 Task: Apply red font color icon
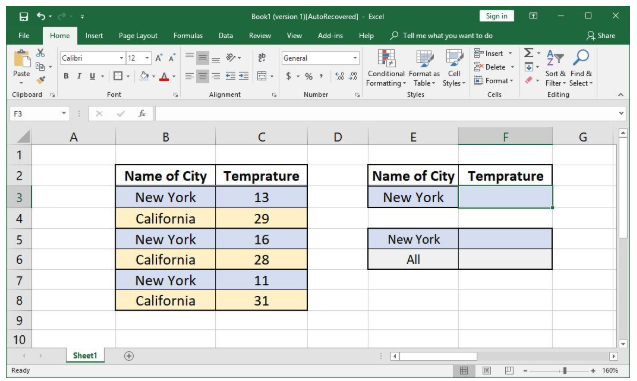pyautogui.click(x=164, y=76)
